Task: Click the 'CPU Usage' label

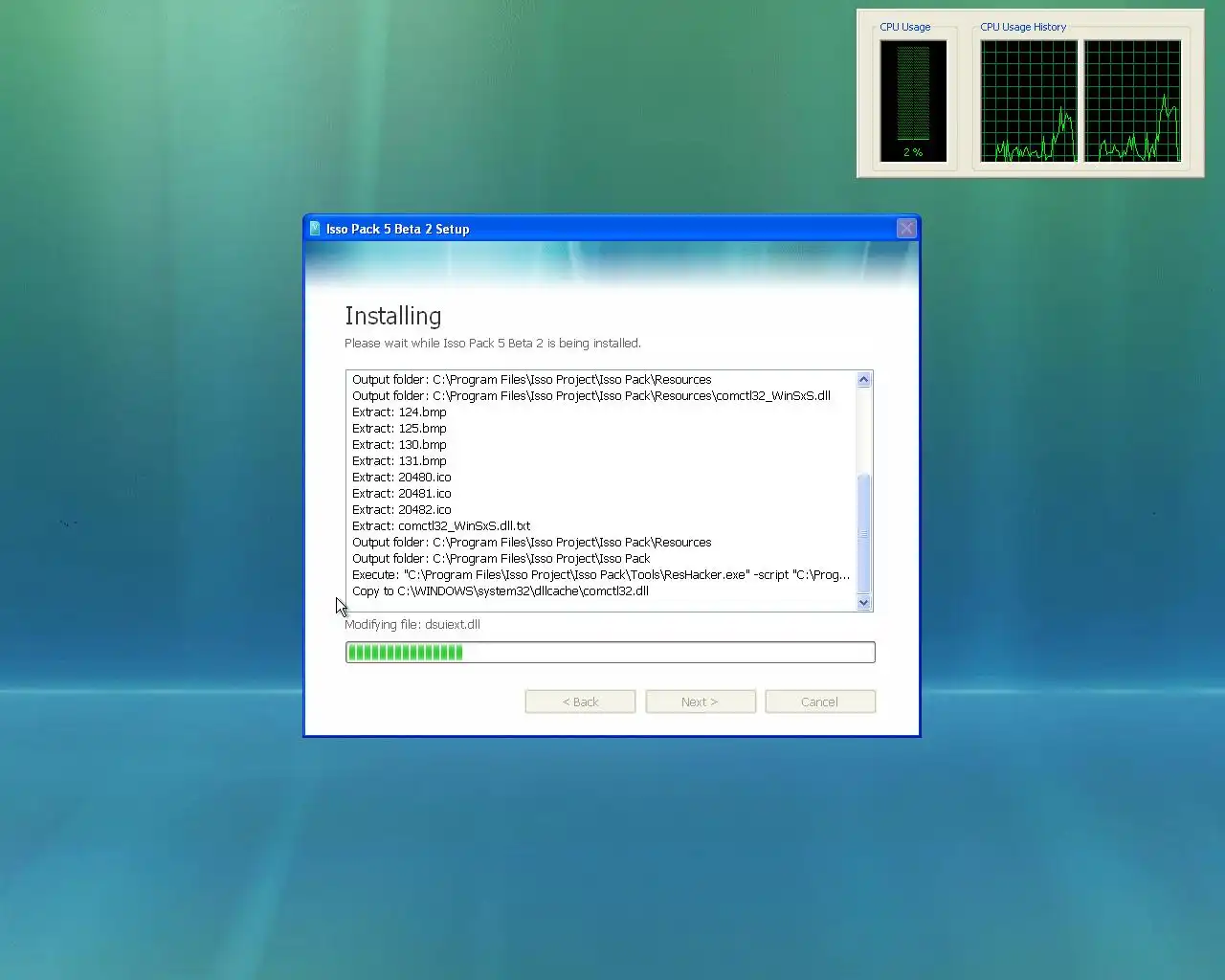Action: 905,27
